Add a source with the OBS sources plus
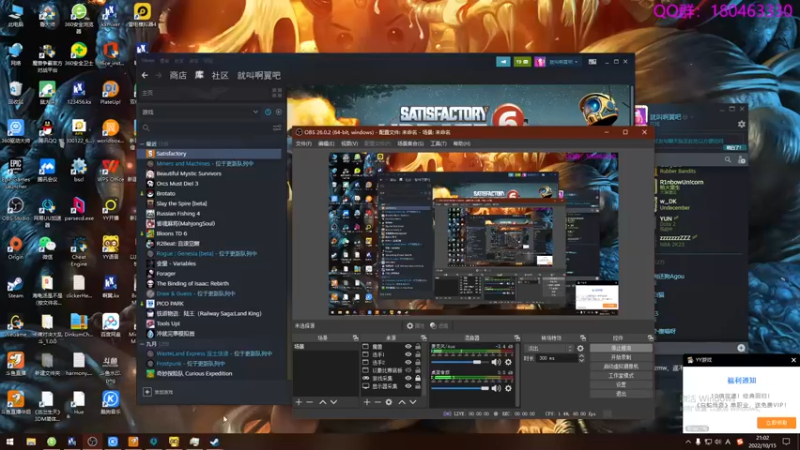The width and height of the screenshot is (800, 450). point(367,402)
